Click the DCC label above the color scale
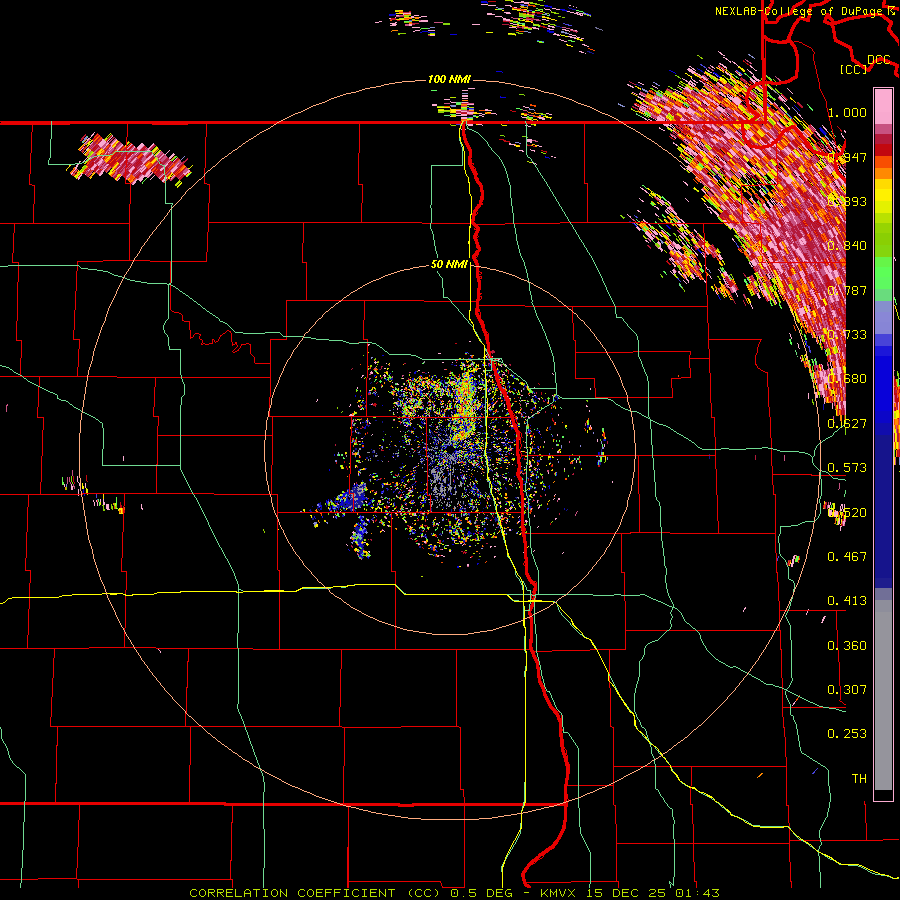The width and height of the screenshot is (900, 900). [x=879, y=60]
